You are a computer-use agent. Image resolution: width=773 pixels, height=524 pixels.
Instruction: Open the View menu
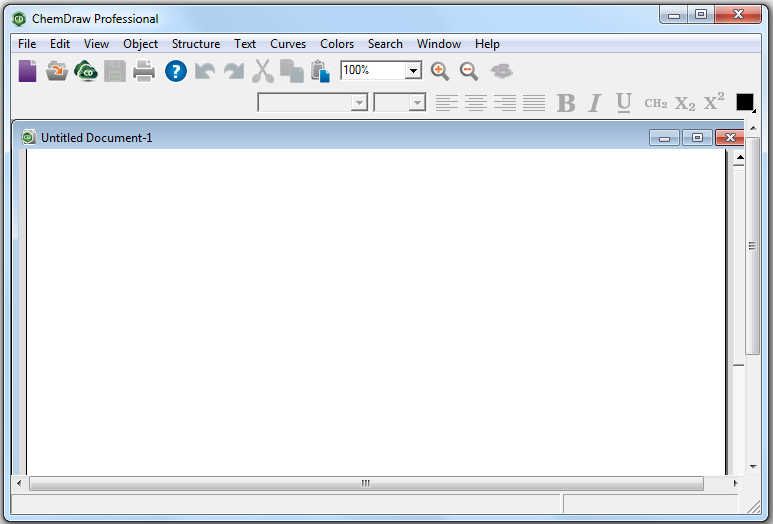[96, 44]
